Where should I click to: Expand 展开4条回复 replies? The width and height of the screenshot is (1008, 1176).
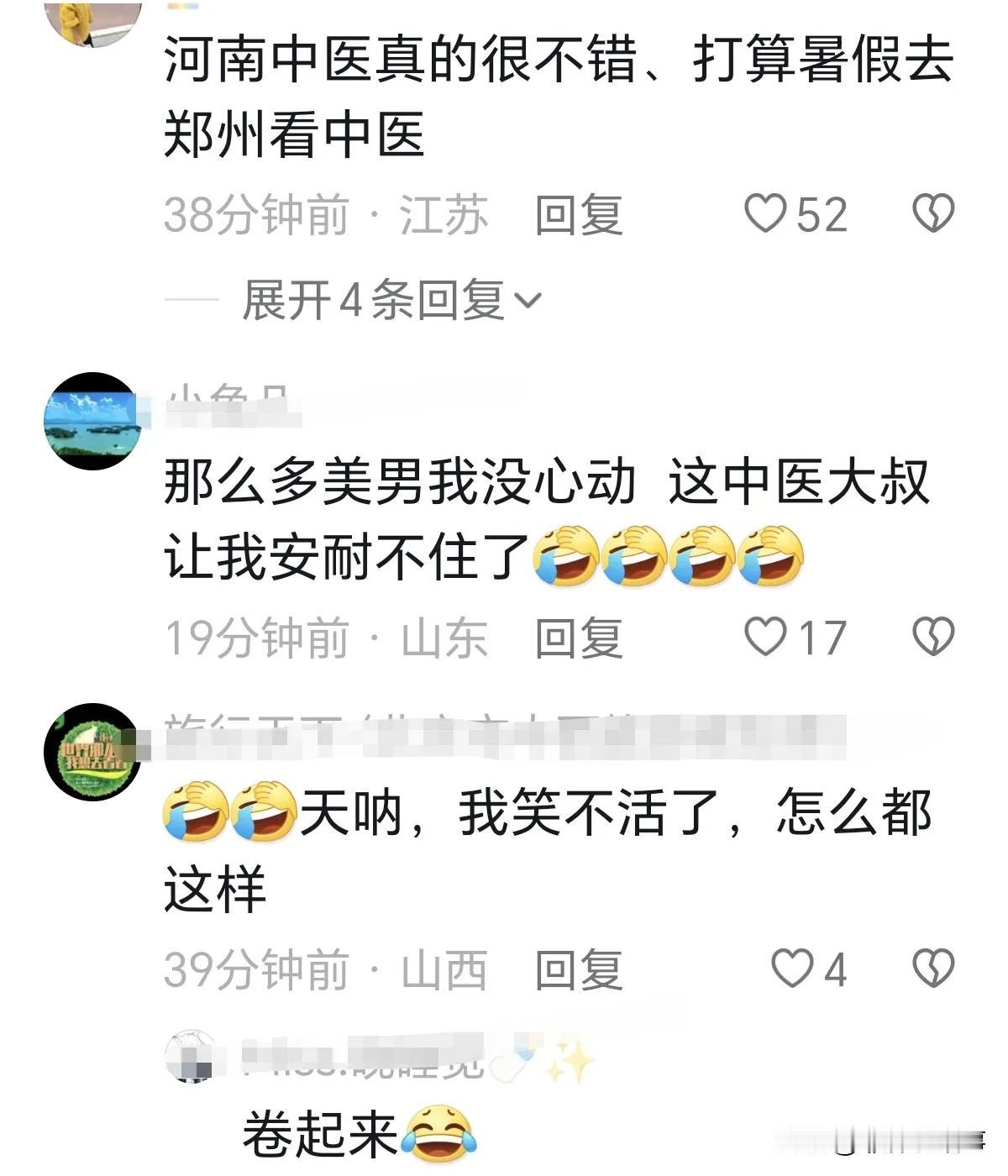(x=392, y=300)
